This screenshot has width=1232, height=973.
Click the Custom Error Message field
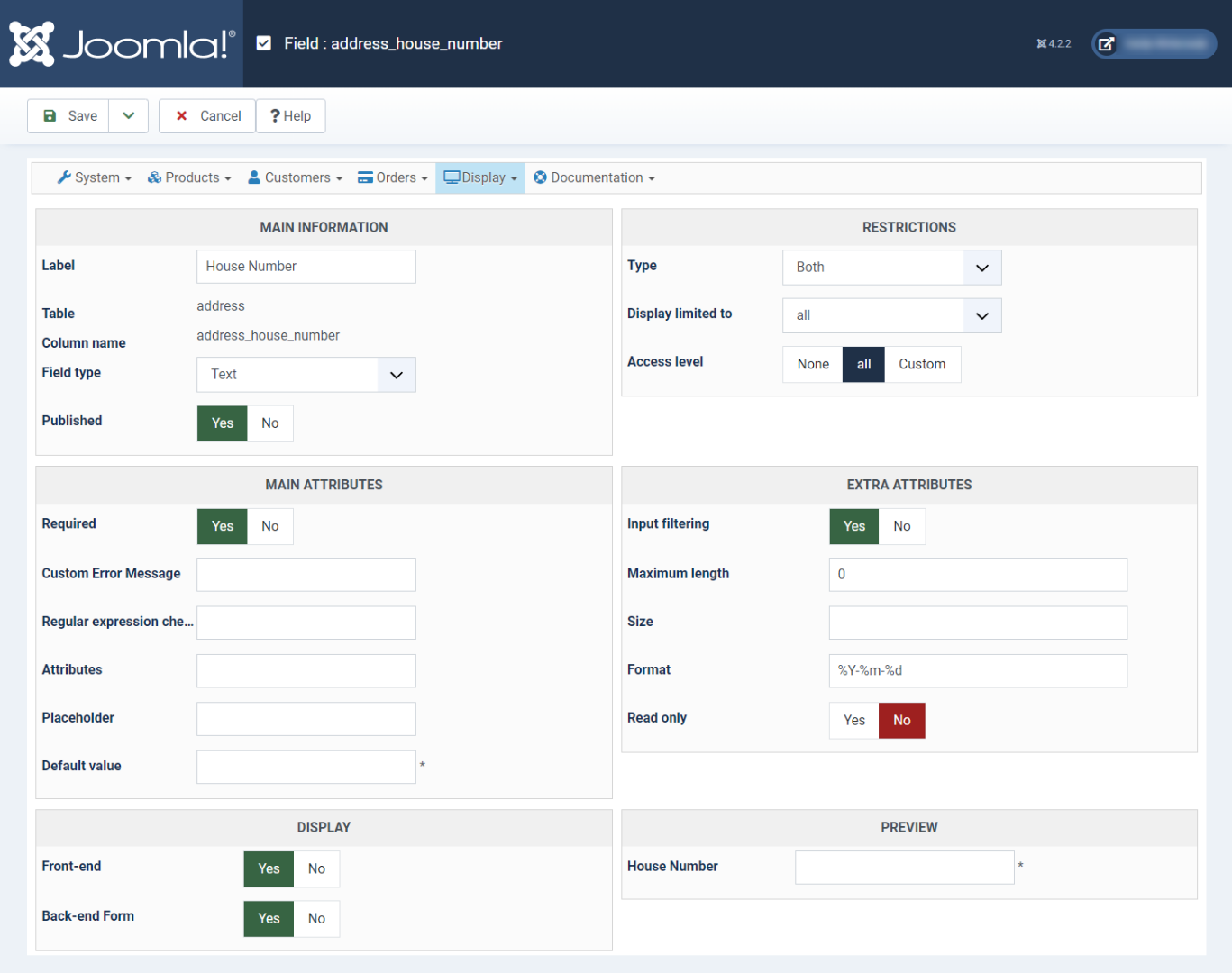point(306,575)
